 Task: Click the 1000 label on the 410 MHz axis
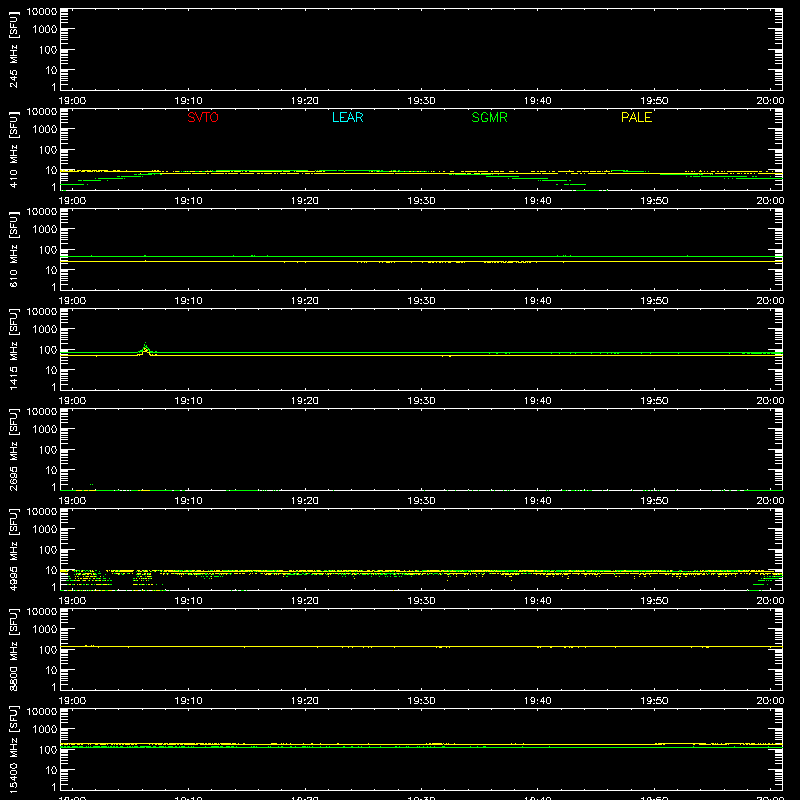[45, 130]
